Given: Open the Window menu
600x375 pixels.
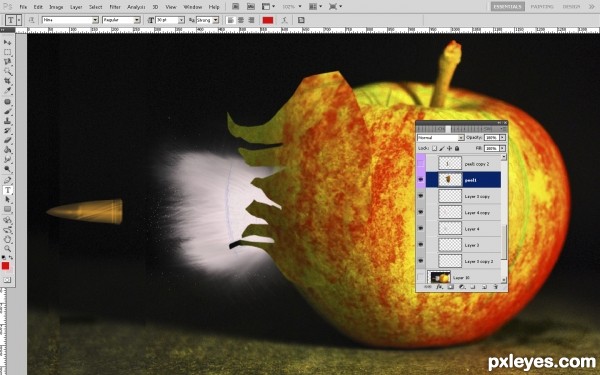Looking at the screenshot, I should click(x=192, y=7).
